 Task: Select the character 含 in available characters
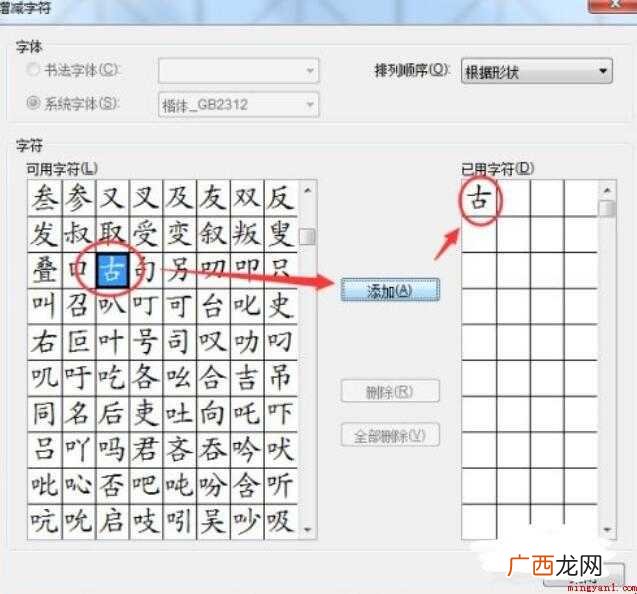click(x=247, y=486)
